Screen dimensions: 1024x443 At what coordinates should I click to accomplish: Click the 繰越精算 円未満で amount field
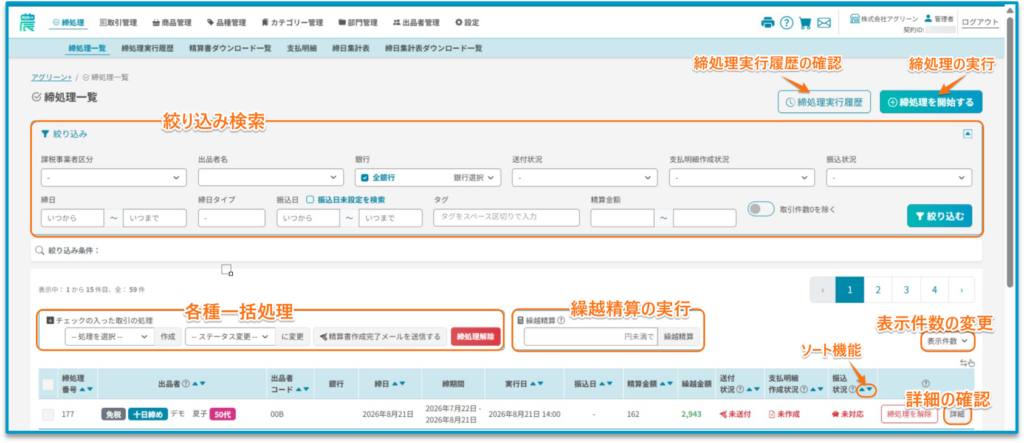pyautogui.click(x=590, y=337)
